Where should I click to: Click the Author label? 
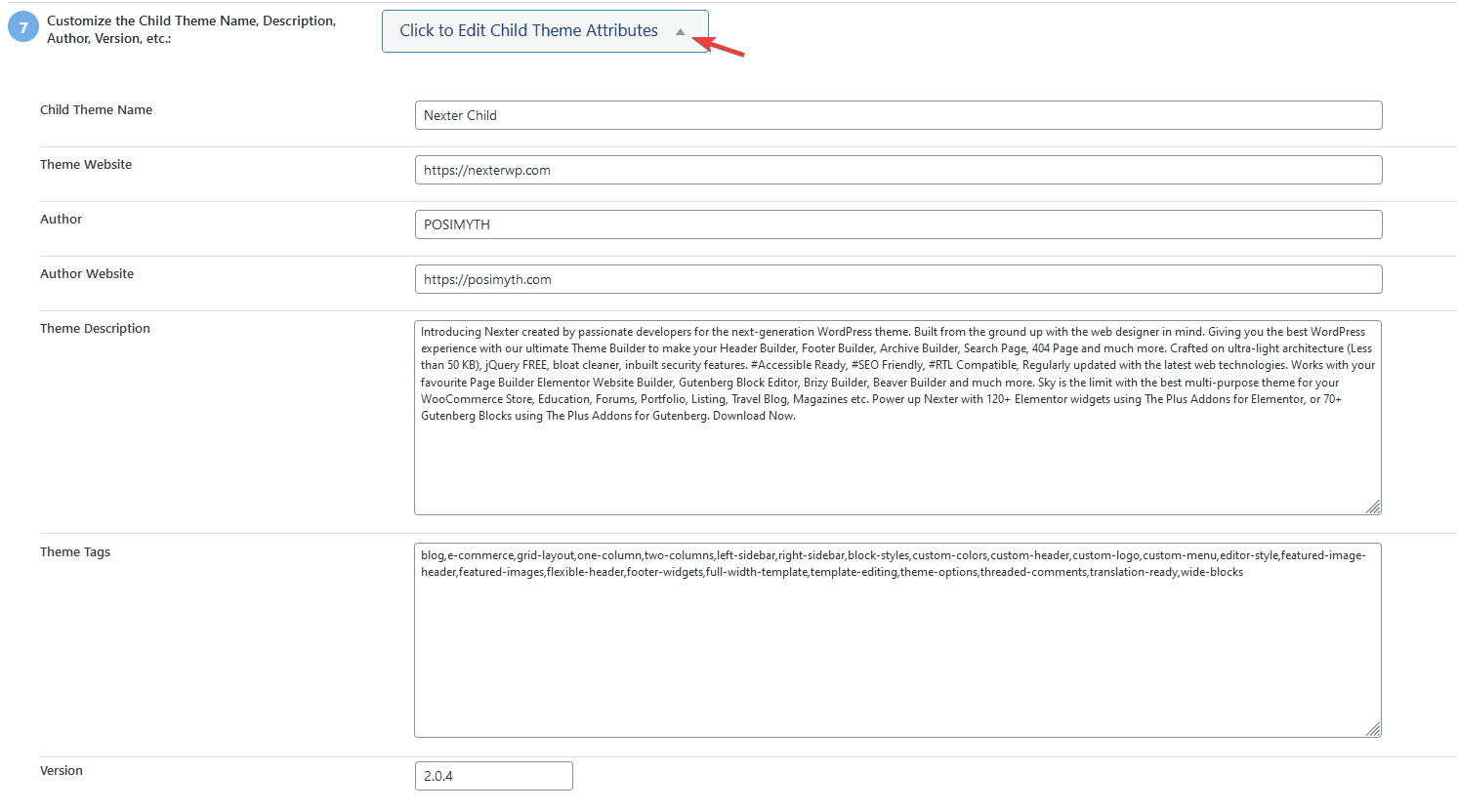(61, 220)
